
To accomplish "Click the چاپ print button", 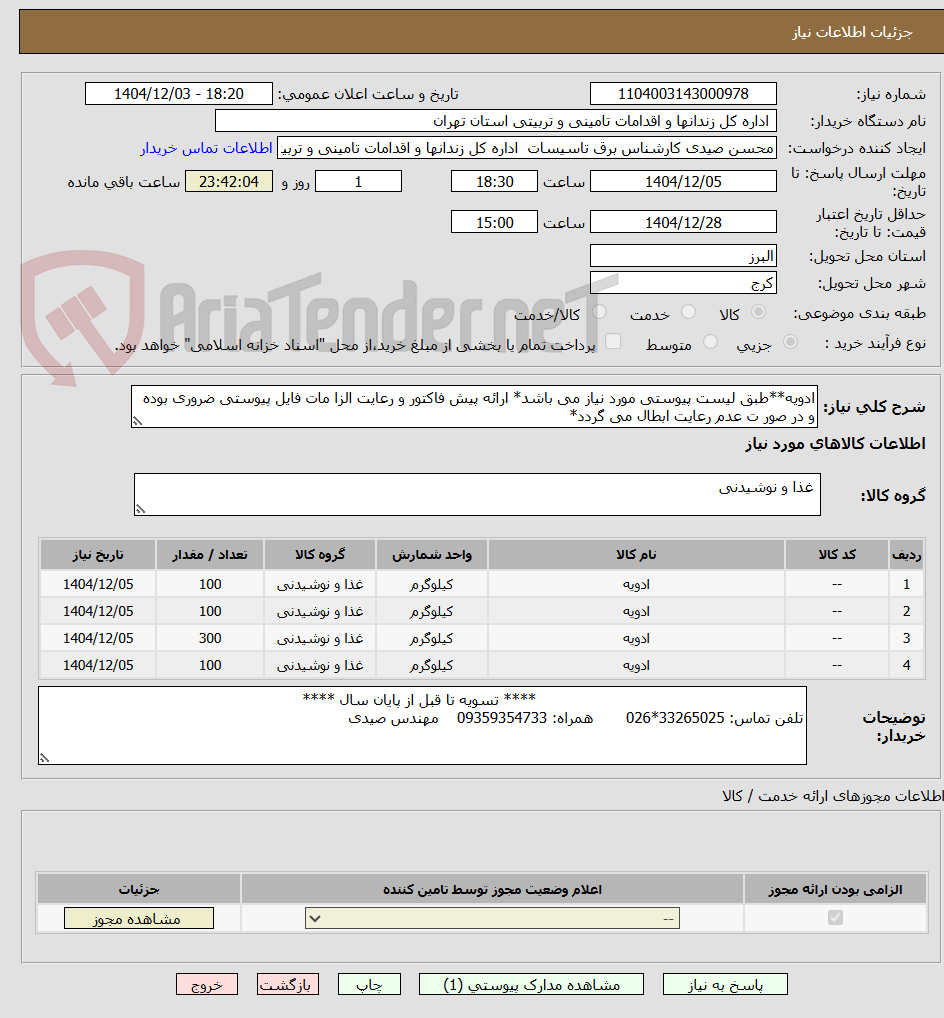I will pyautogui.click(x=369, y=984).
